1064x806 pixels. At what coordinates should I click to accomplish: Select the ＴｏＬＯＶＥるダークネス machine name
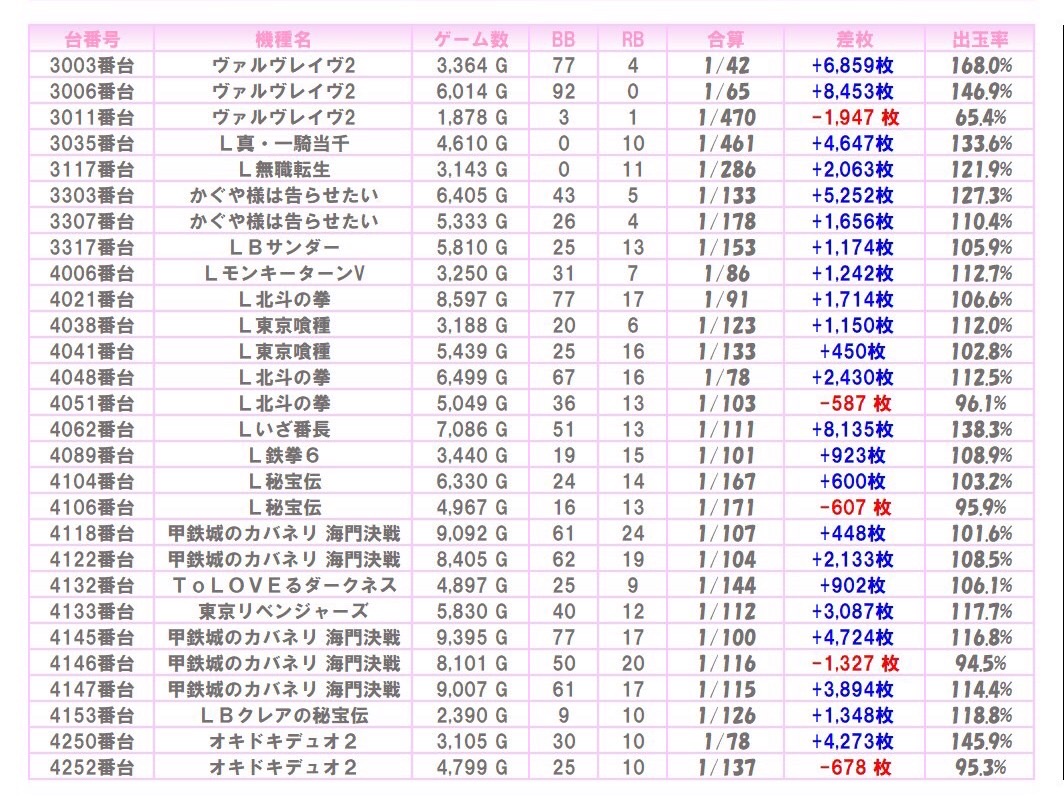pos(283,585)
